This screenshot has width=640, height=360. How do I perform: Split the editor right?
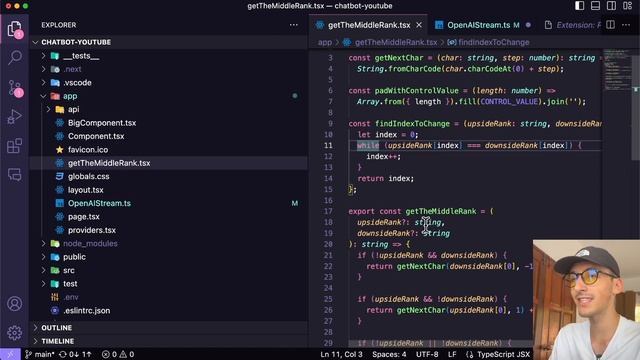[610, 25]
